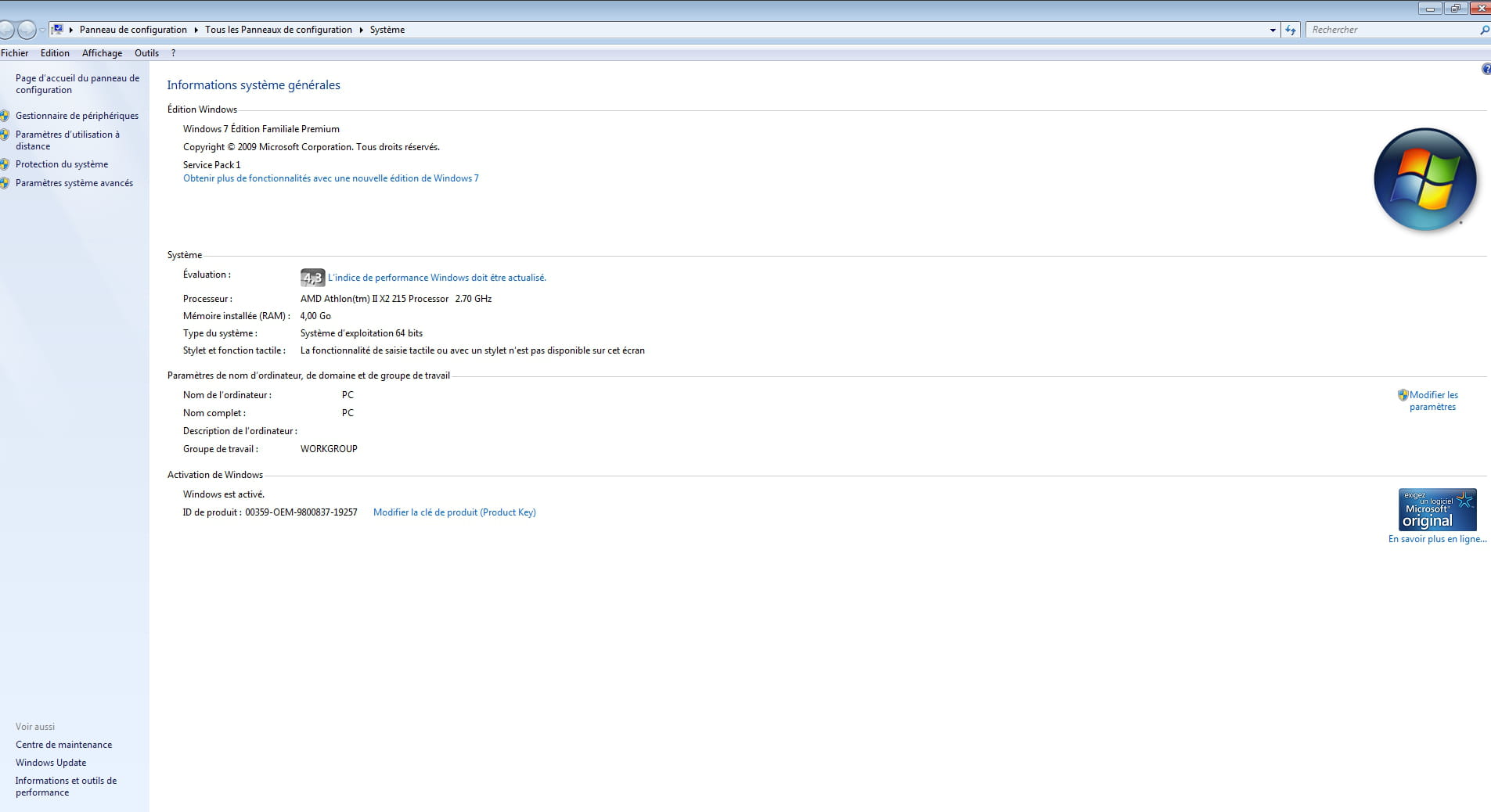Restore down the window

pos(1455,9)
